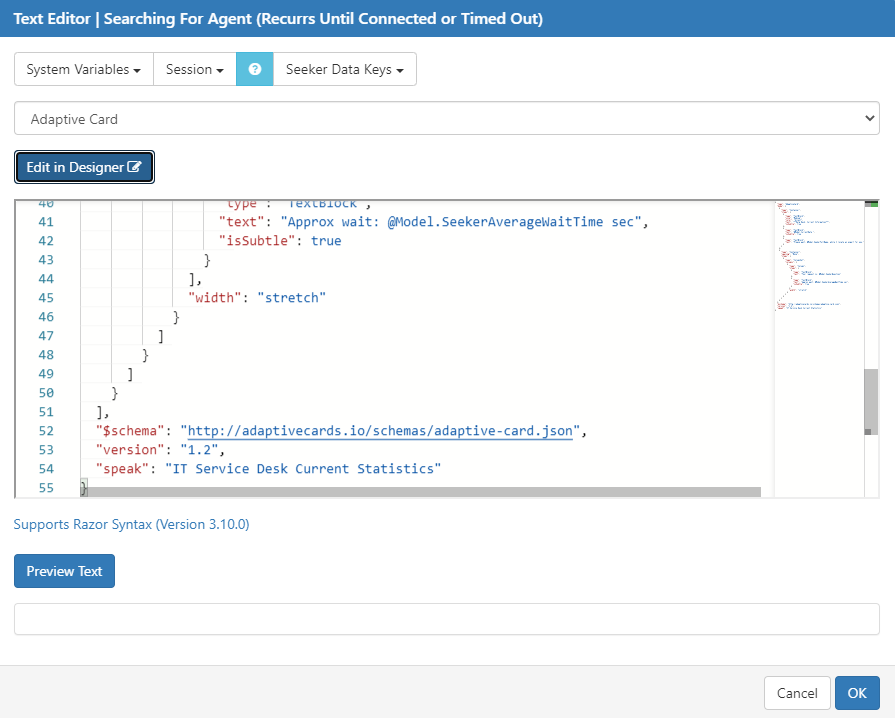Click the code editor vertical scrollbar thumb

[x=871, y=402]
